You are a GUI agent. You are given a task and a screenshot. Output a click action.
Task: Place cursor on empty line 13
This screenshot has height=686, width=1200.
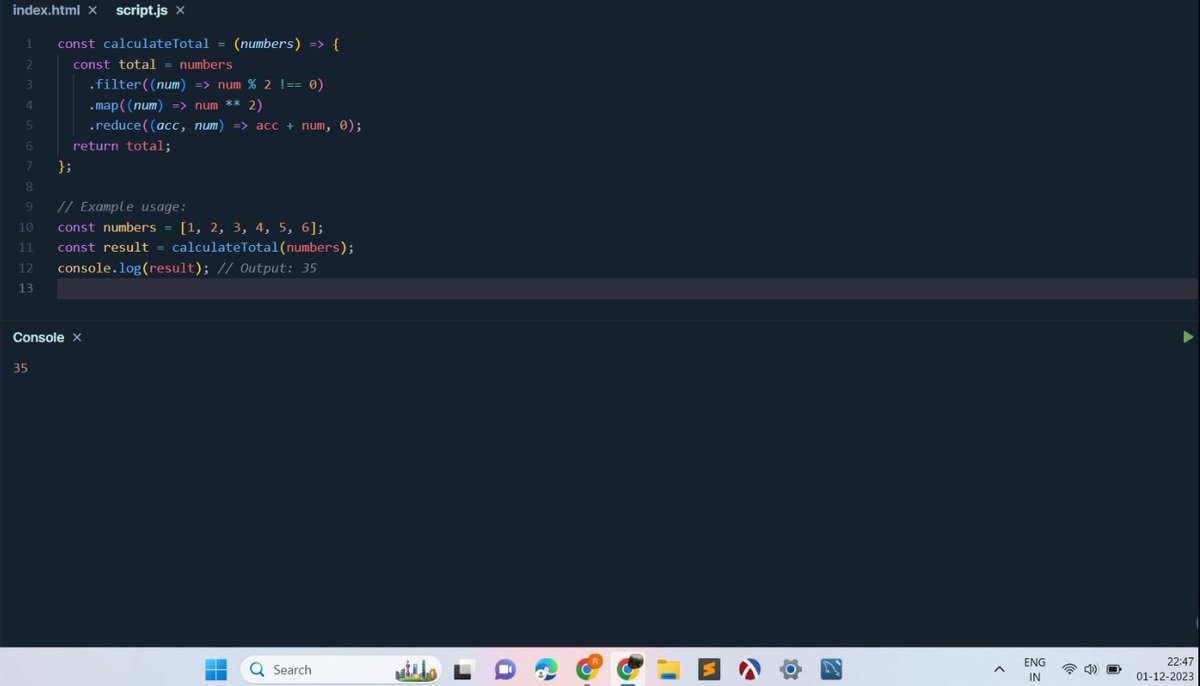628,288
